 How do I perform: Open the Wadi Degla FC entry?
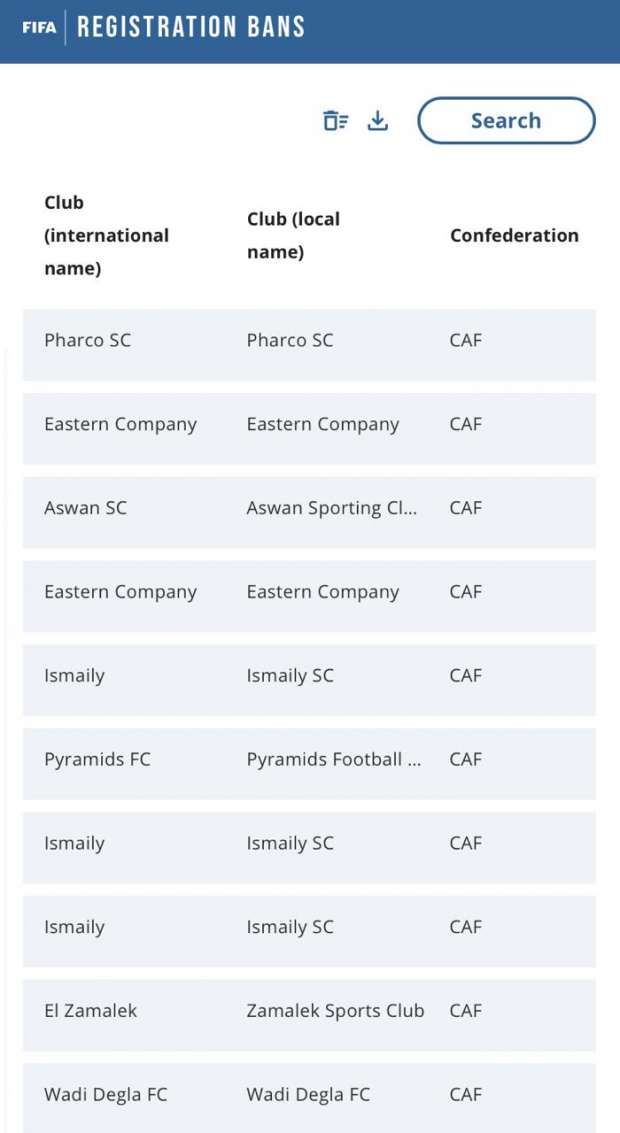[x=309, y=1097]
